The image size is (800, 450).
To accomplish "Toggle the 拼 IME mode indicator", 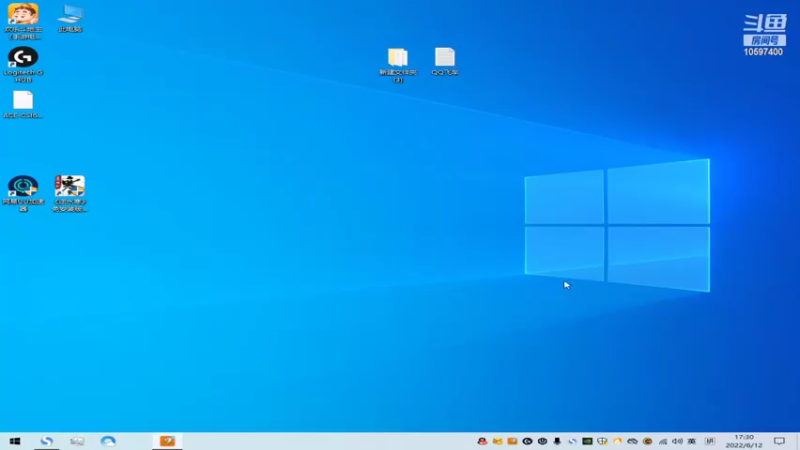I will pos(710,441).
